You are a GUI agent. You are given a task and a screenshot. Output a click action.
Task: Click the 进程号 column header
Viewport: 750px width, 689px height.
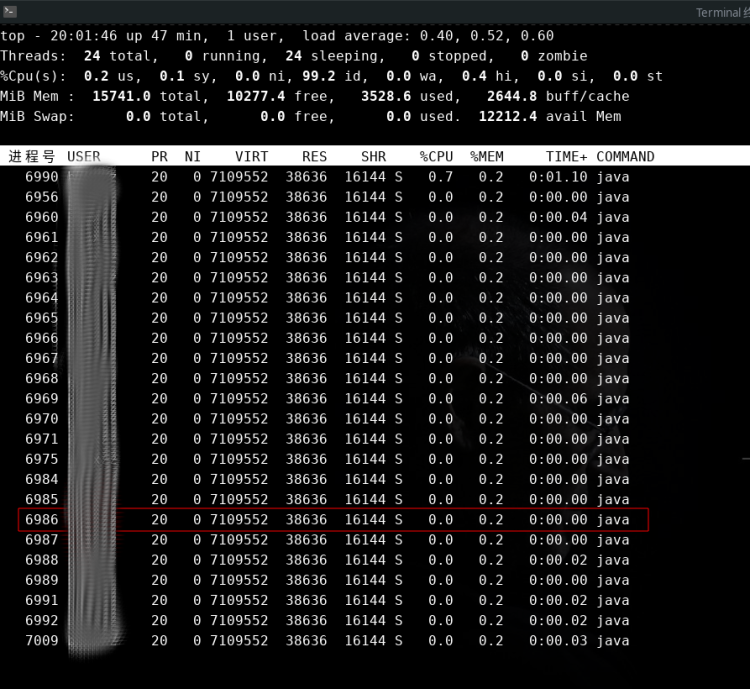pyautogui.click(x=33, y=157)
